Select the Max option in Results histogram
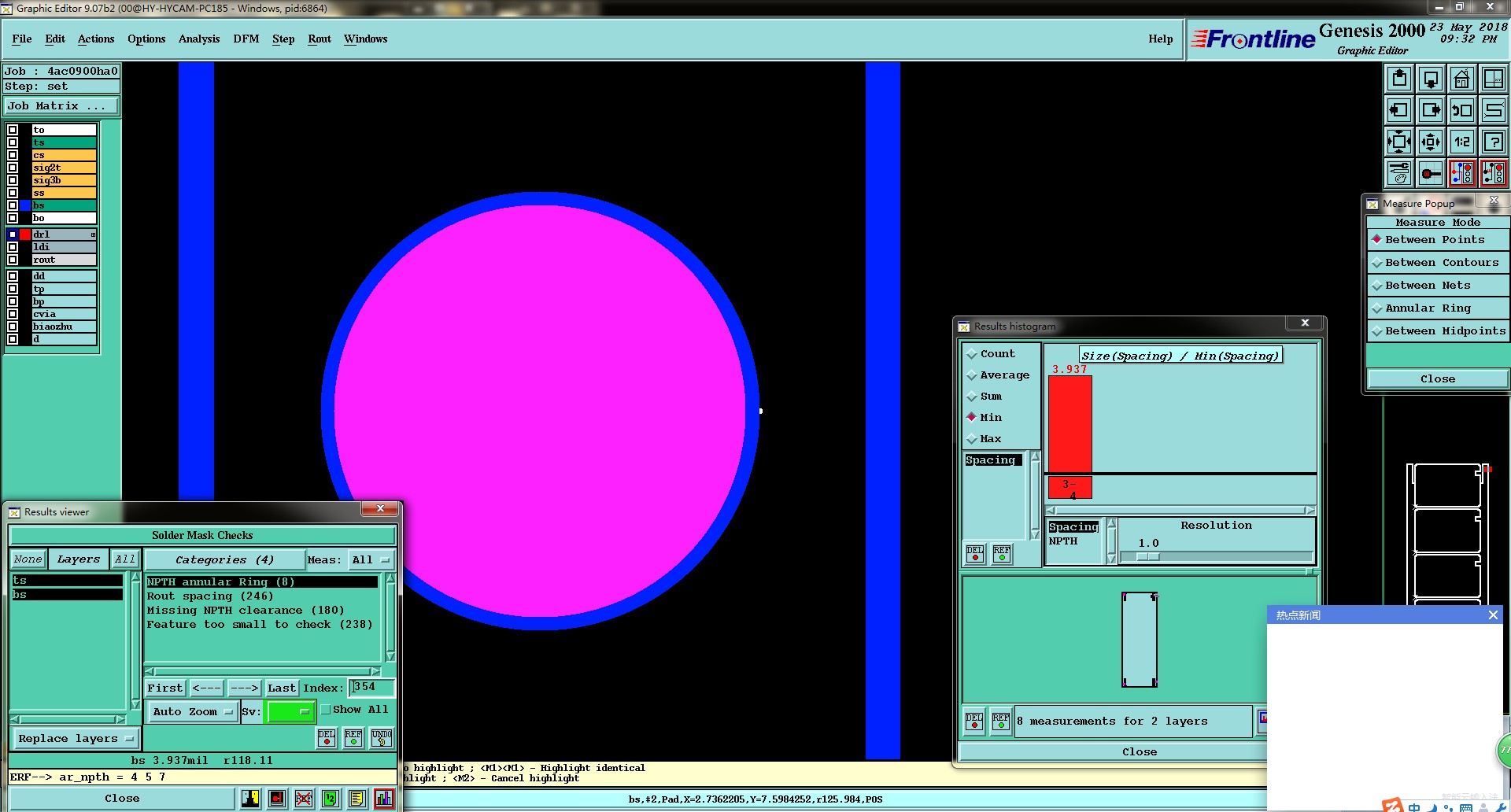Viewport: 1511px width, 812px height. click(x=985, y=439)
